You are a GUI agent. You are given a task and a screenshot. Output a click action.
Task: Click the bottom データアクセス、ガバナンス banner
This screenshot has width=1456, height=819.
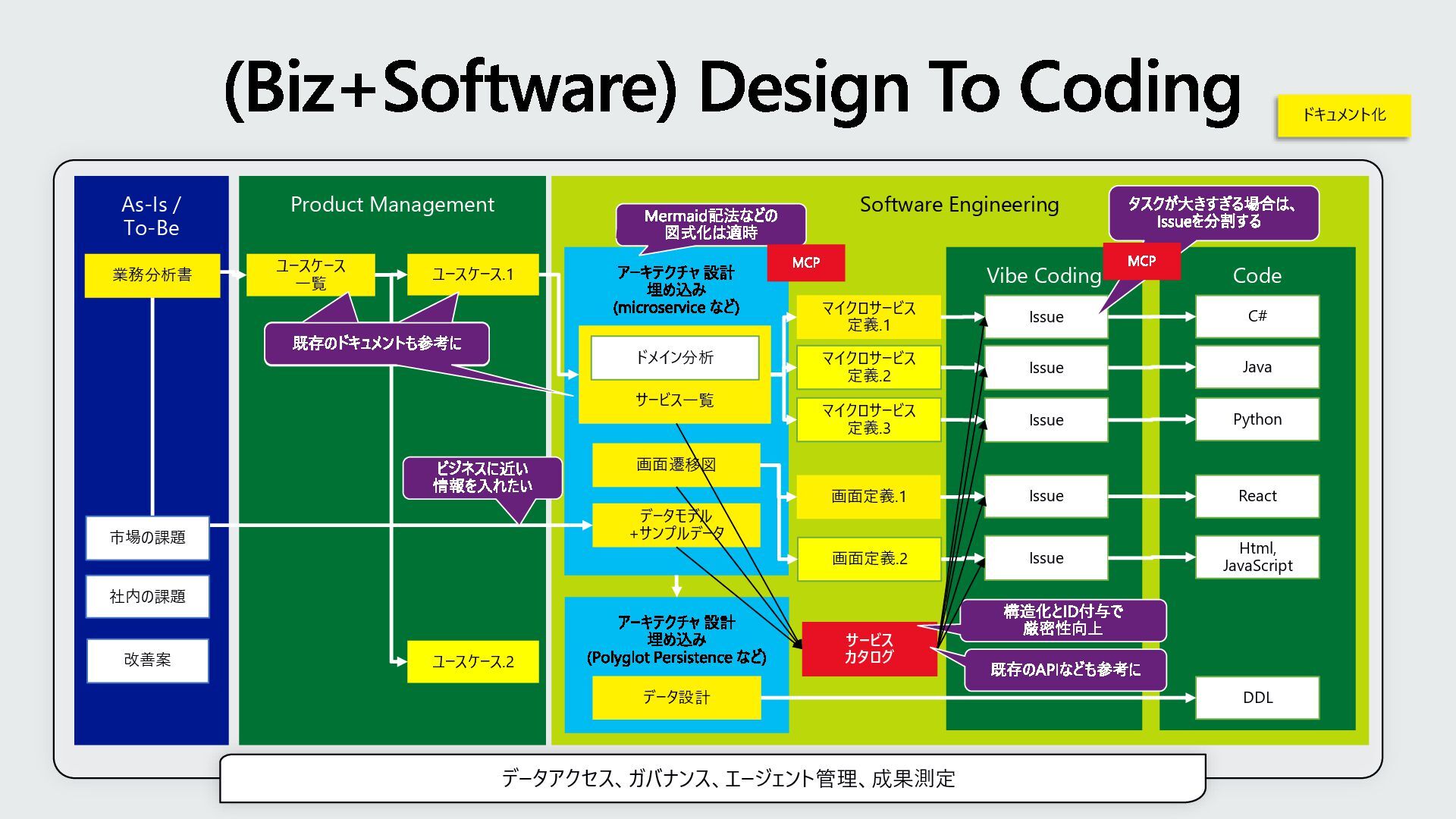(x=712, y=778)
